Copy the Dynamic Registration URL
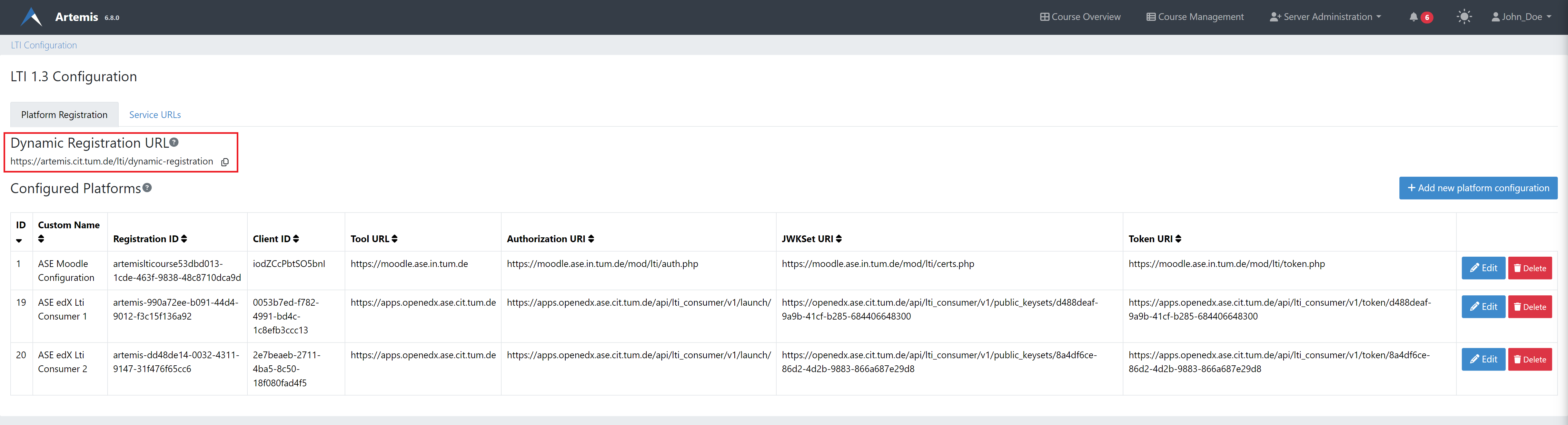 225,162
